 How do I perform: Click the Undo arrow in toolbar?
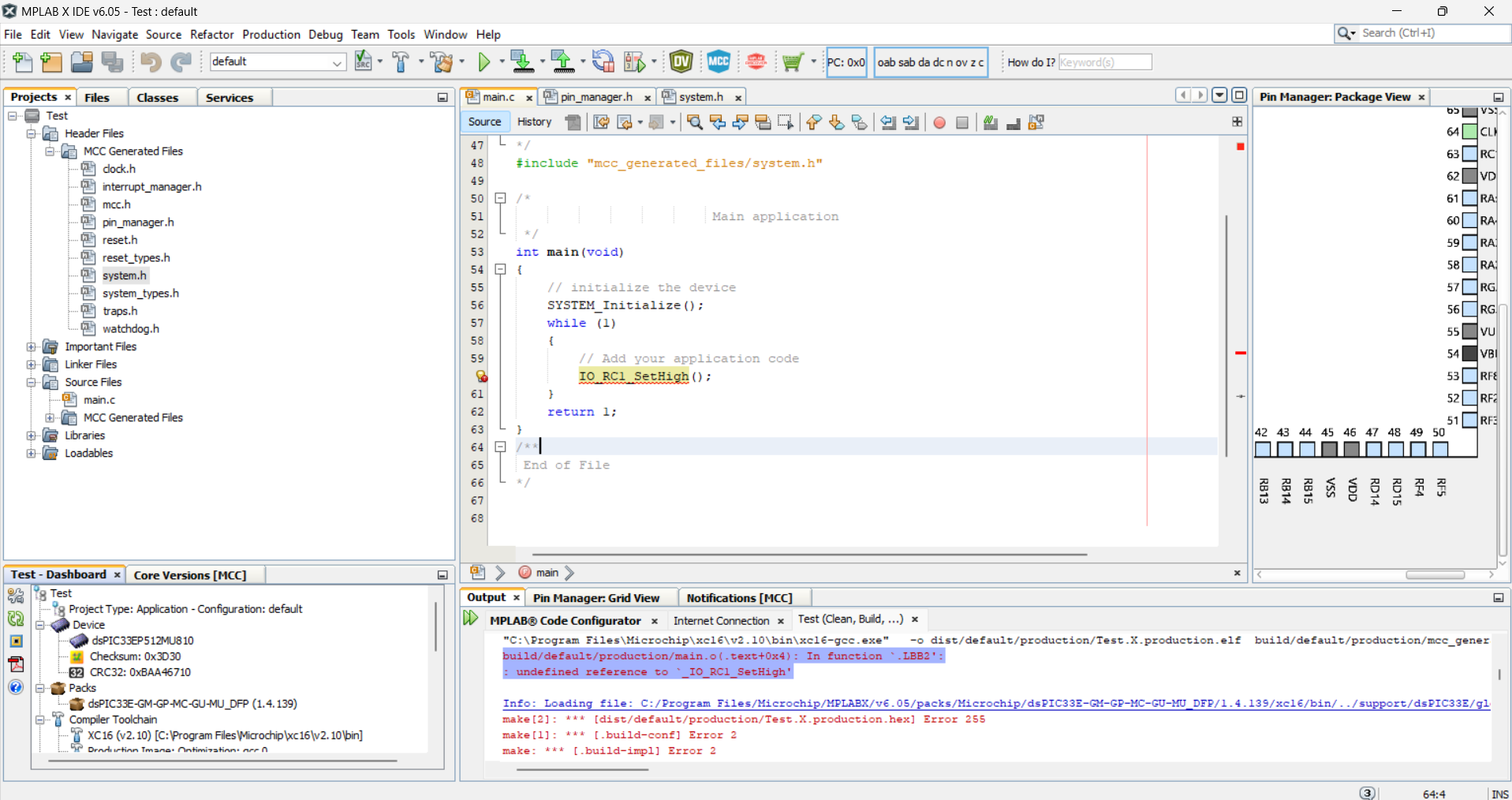point(151,62)
